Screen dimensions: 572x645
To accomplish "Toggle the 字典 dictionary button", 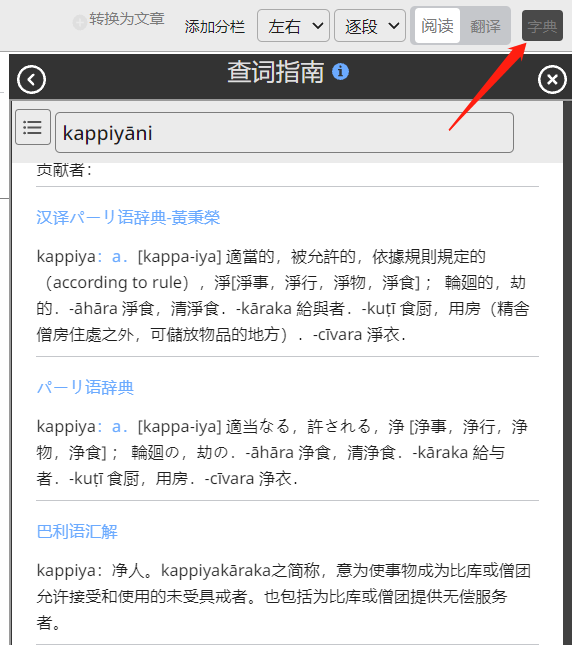I will (x=542, y=26).
